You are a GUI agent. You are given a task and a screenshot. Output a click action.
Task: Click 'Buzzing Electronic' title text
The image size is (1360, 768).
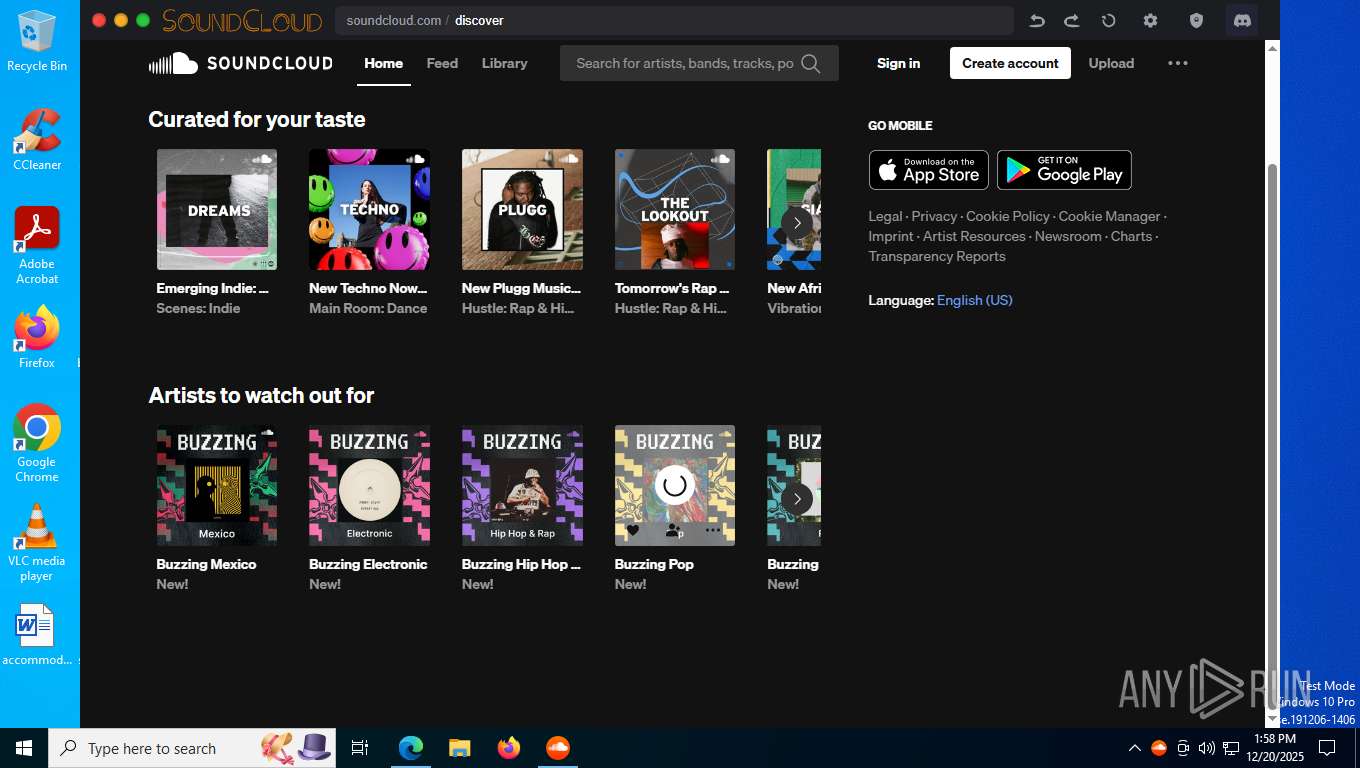coord(368,564)
